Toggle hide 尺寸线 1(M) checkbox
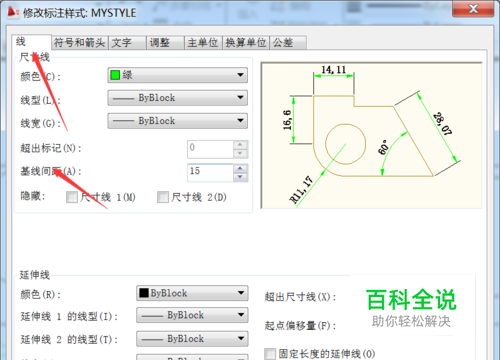The image size is (500, 360). tap(72, 197)
